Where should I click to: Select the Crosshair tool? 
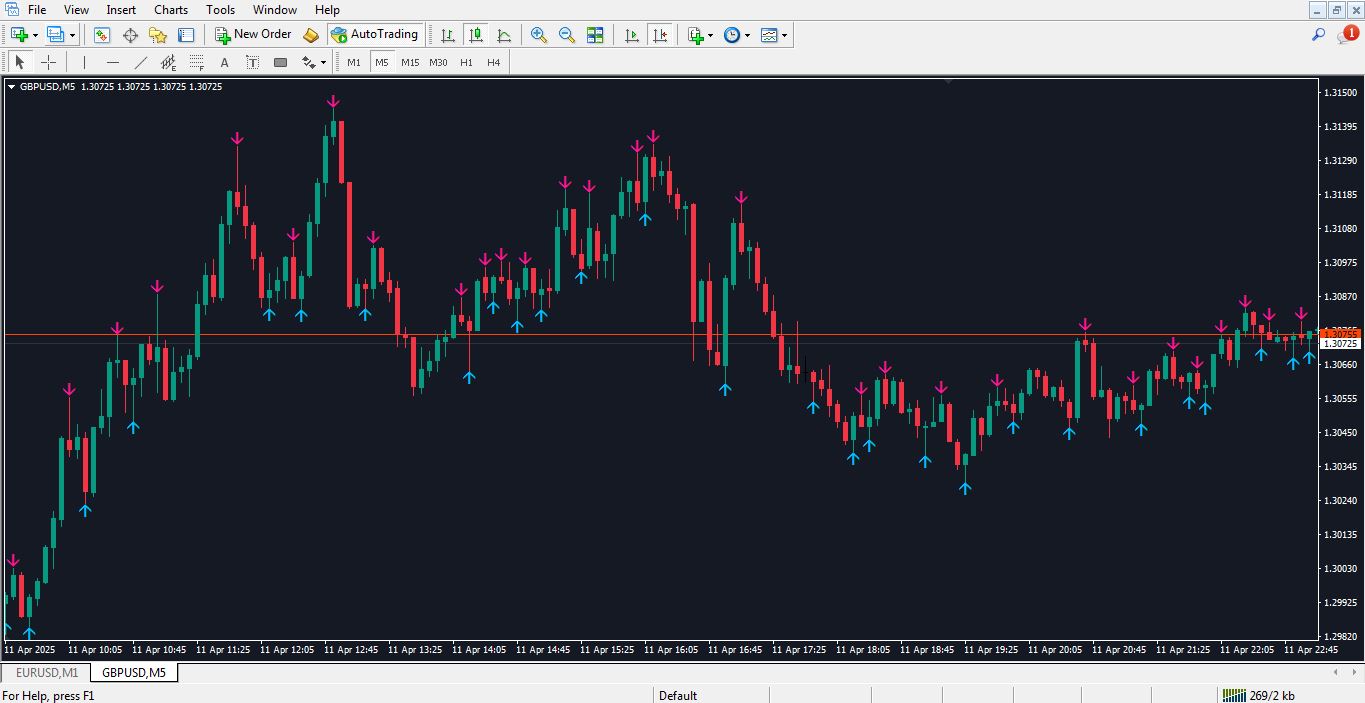[48, 62]
